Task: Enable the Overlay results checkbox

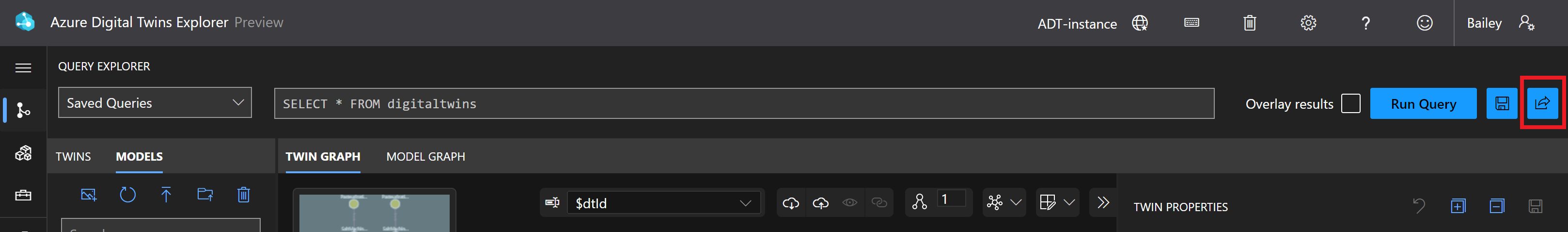Action: pyautogui.click(x=1350, y=103)
